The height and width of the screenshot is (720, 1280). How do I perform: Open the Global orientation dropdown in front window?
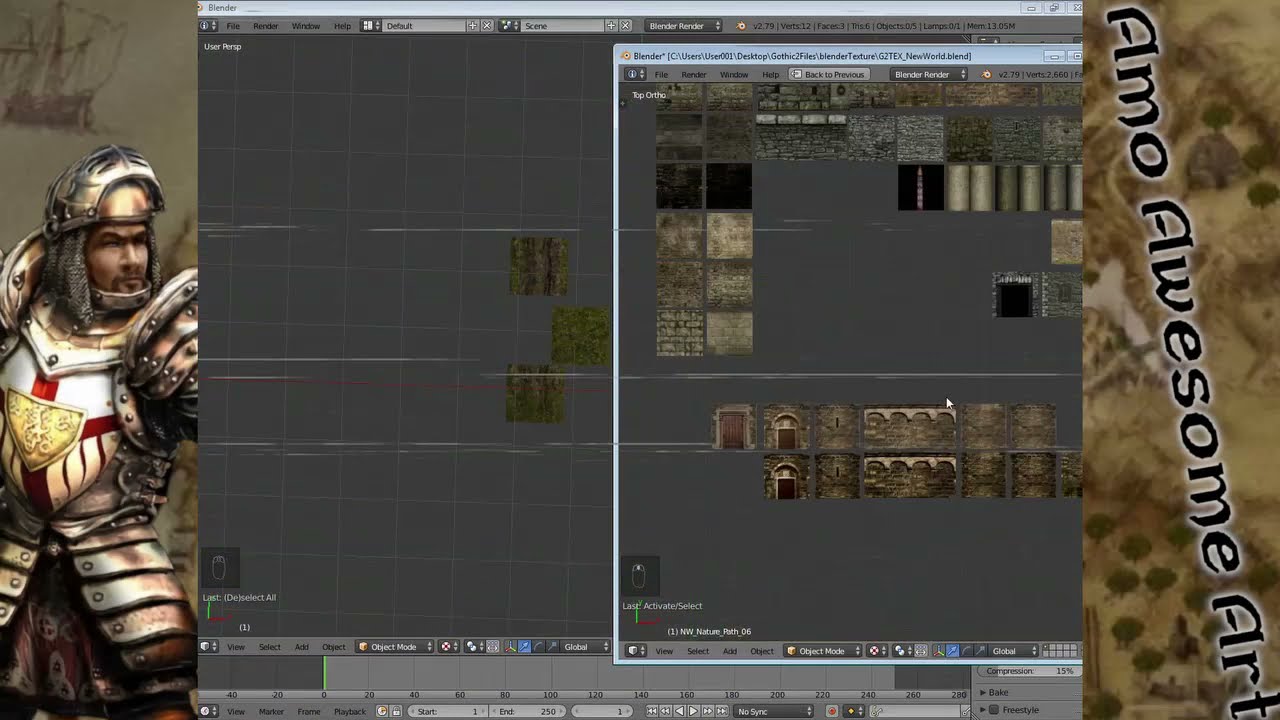tap(1014, 651)
